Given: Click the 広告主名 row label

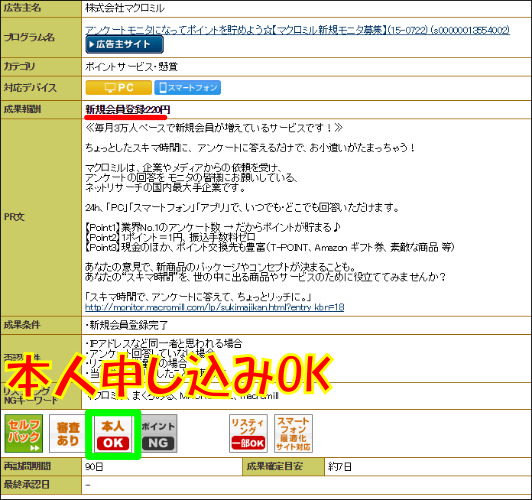Looking at the screenshot, I should click(x=22, y=8).
